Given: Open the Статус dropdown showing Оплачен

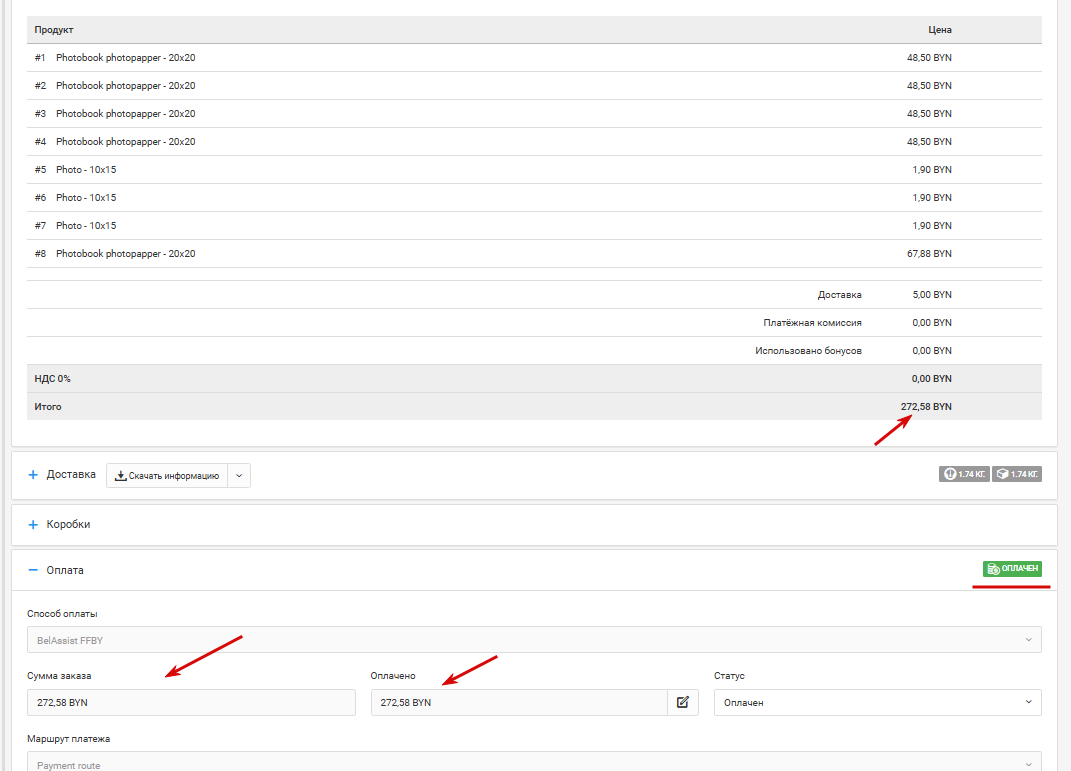Looking at the screenshot, I should click(878, 702).
